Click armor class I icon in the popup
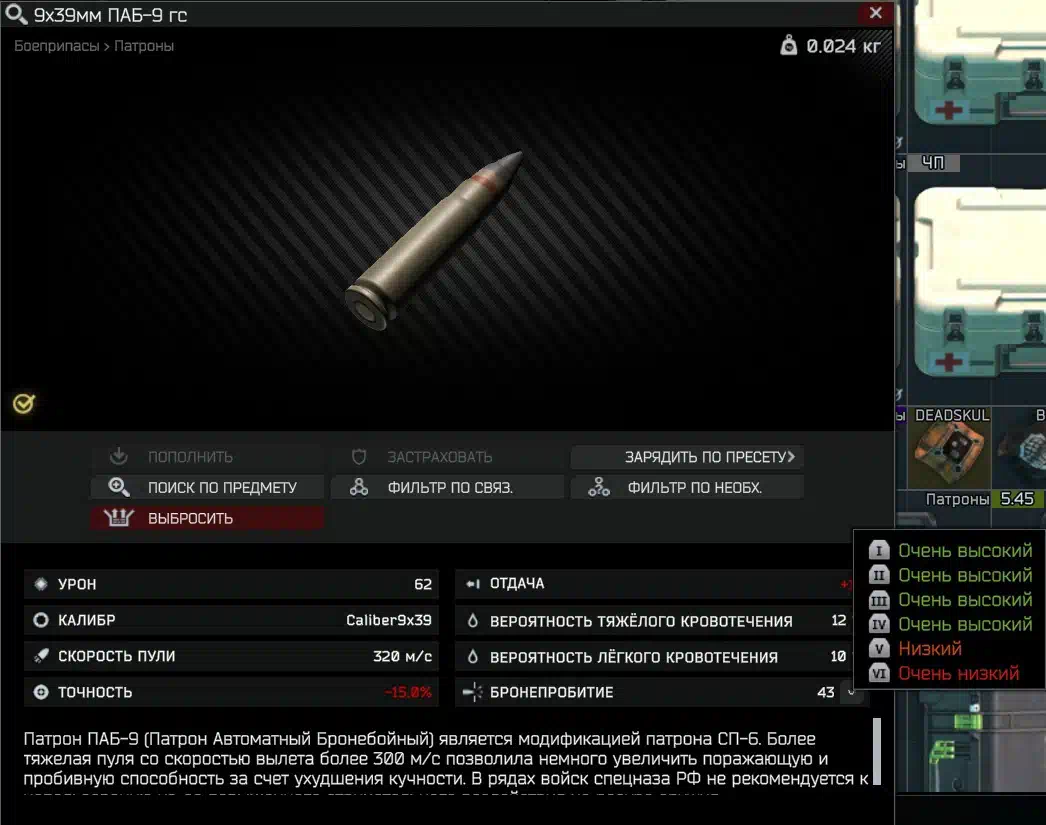Screen dimensions: 1046x825 [879, 550]
